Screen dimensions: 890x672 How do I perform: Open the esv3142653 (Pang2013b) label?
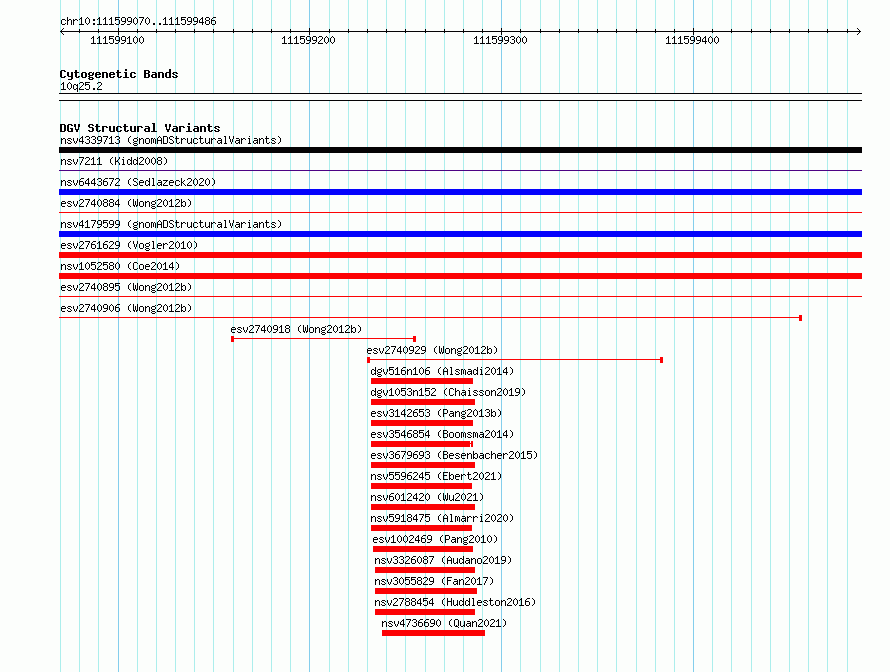436,413
